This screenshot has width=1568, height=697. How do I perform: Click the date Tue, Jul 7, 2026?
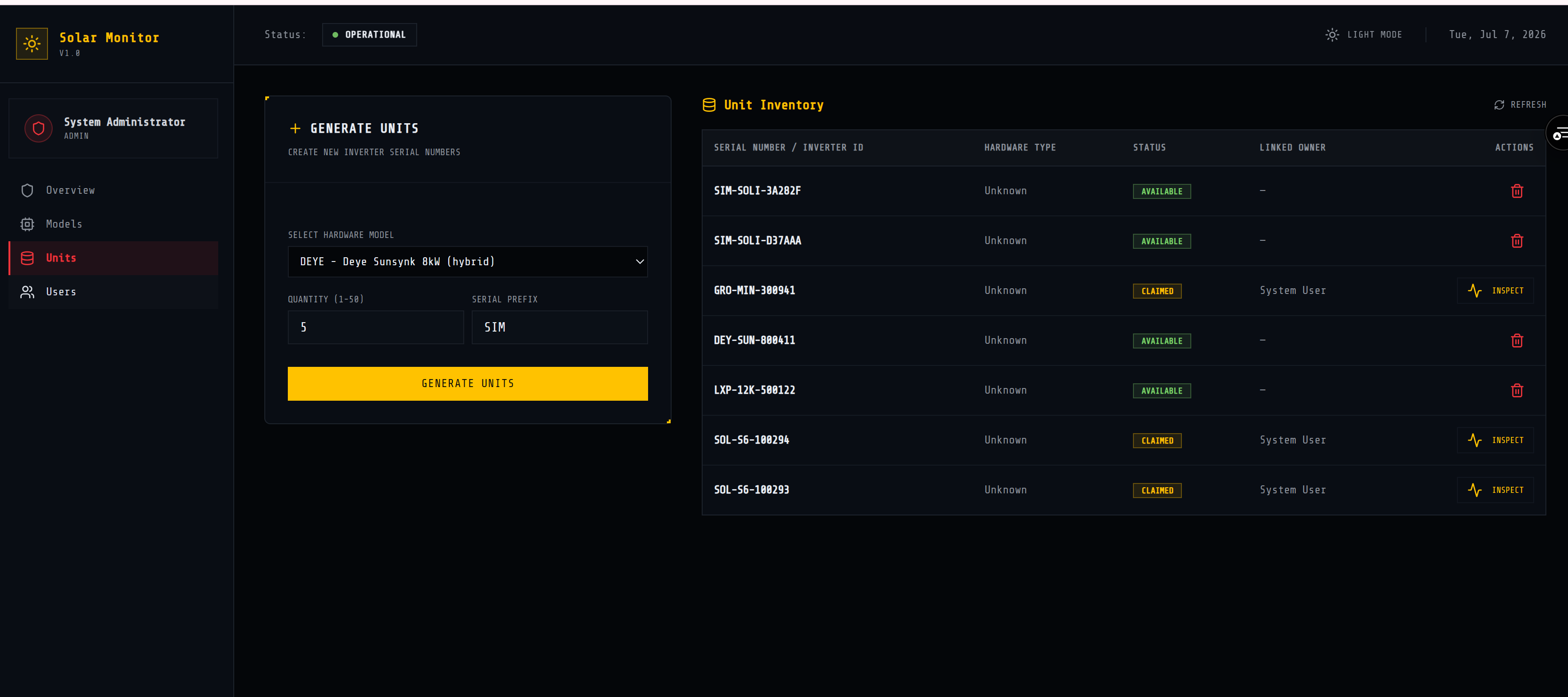[1497, 35]
